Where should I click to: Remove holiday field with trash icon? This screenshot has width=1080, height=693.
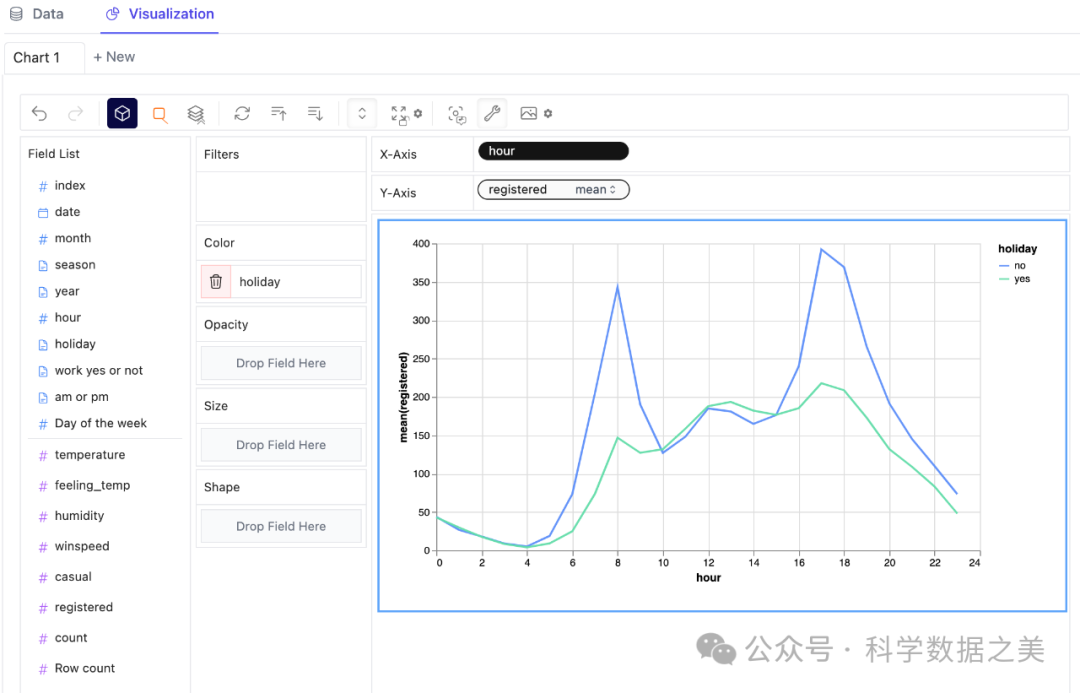click(216, 282)
